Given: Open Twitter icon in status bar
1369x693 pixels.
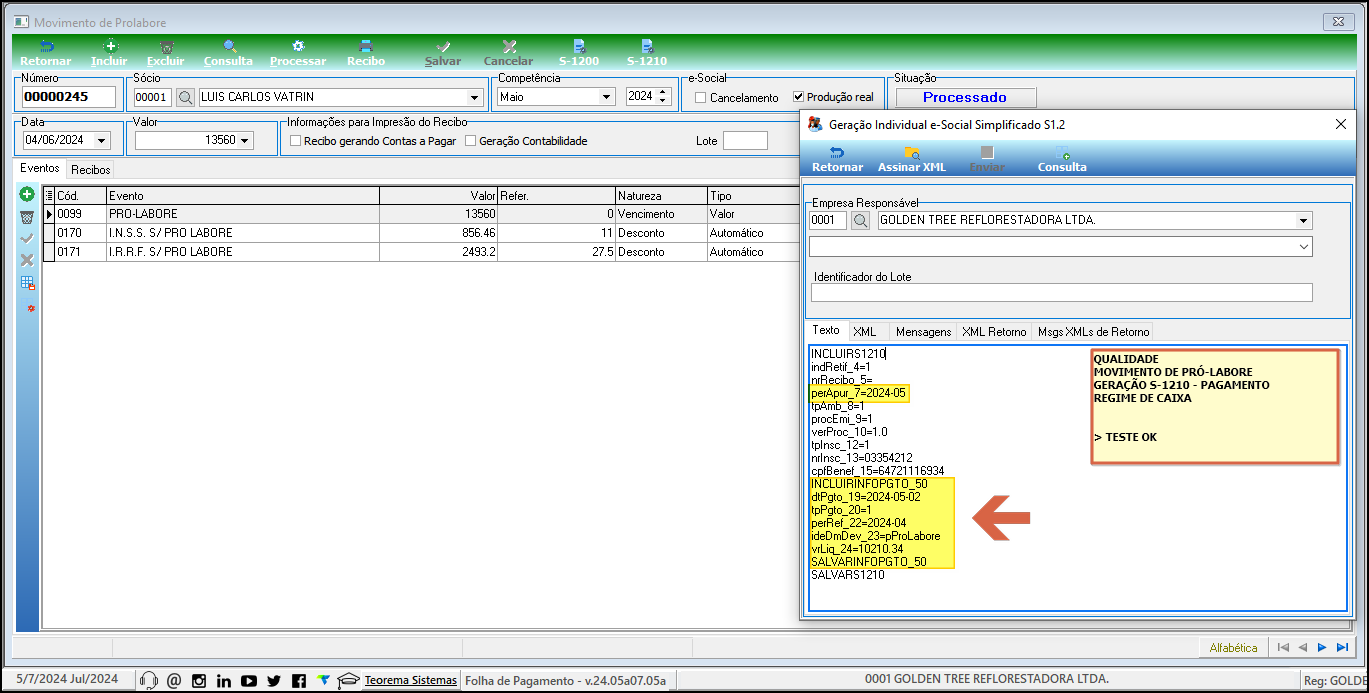Looking at the screenshot, I should (x=274, y=680).
